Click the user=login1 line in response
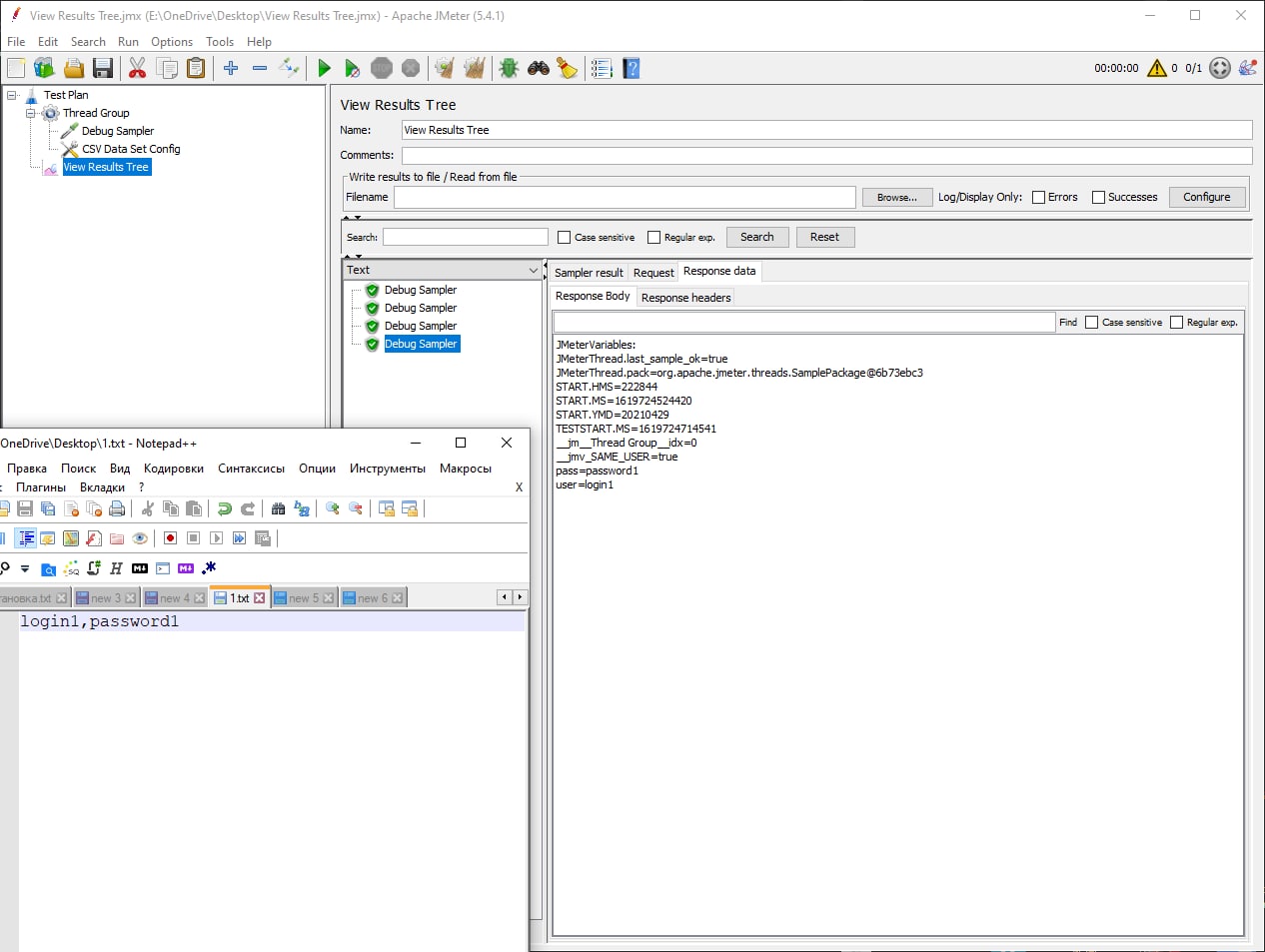1265x952 pixels. coord(585,484)
